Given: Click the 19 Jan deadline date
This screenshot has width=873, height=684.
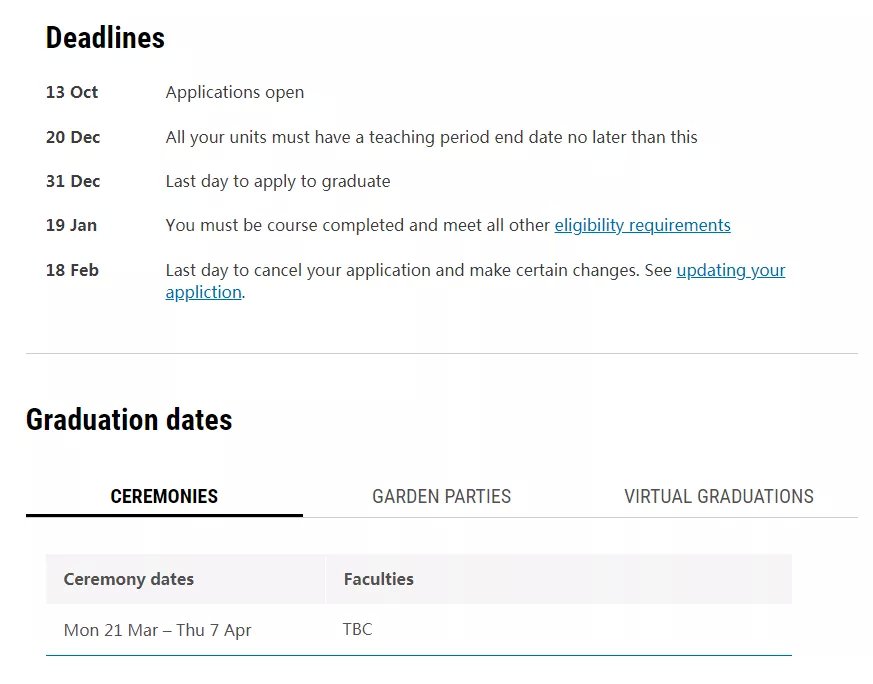Looking at the screenshot, I should (71, 225).
